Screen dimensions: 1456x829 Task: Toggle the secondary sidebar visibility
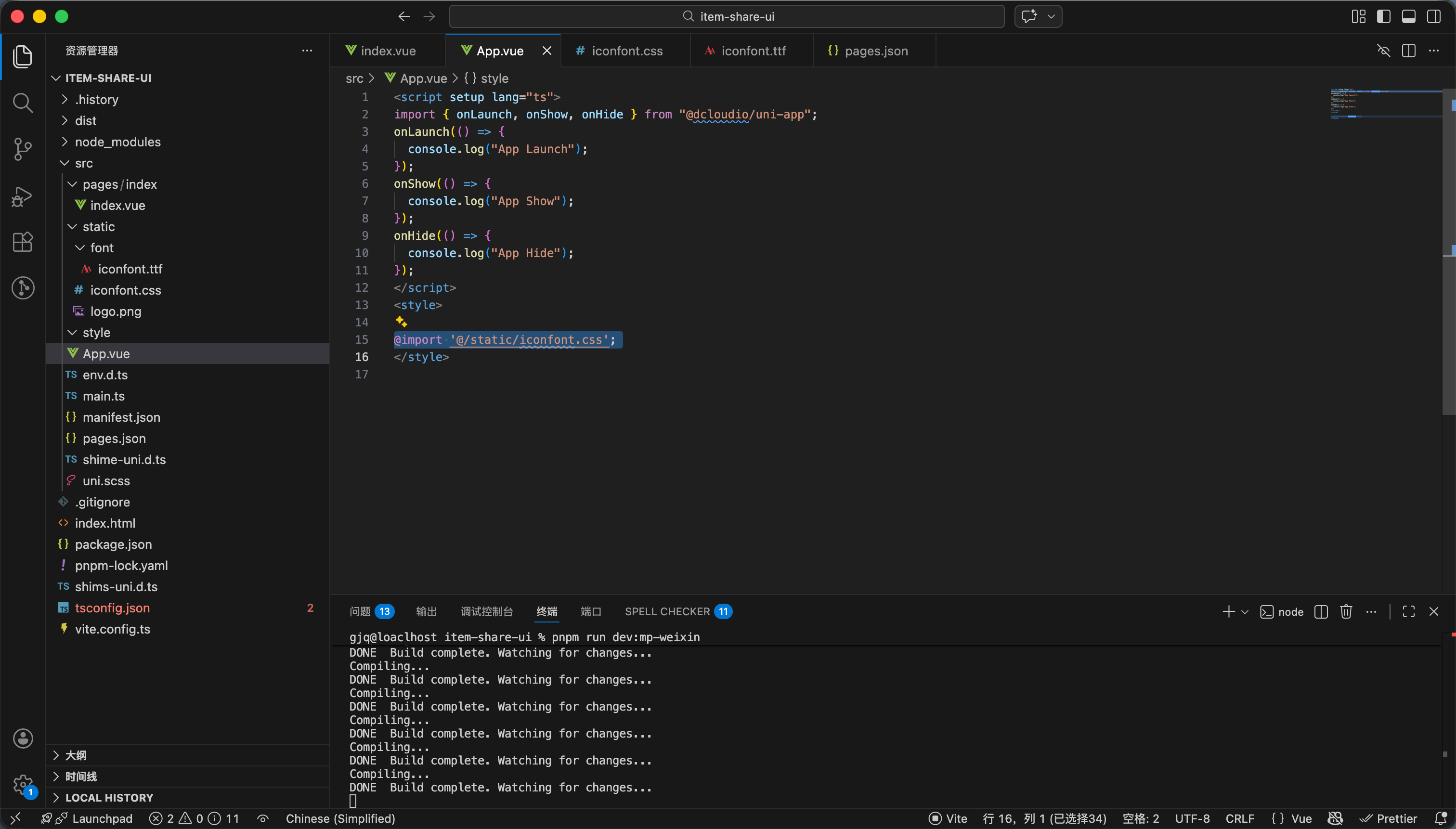point(1433,16)
